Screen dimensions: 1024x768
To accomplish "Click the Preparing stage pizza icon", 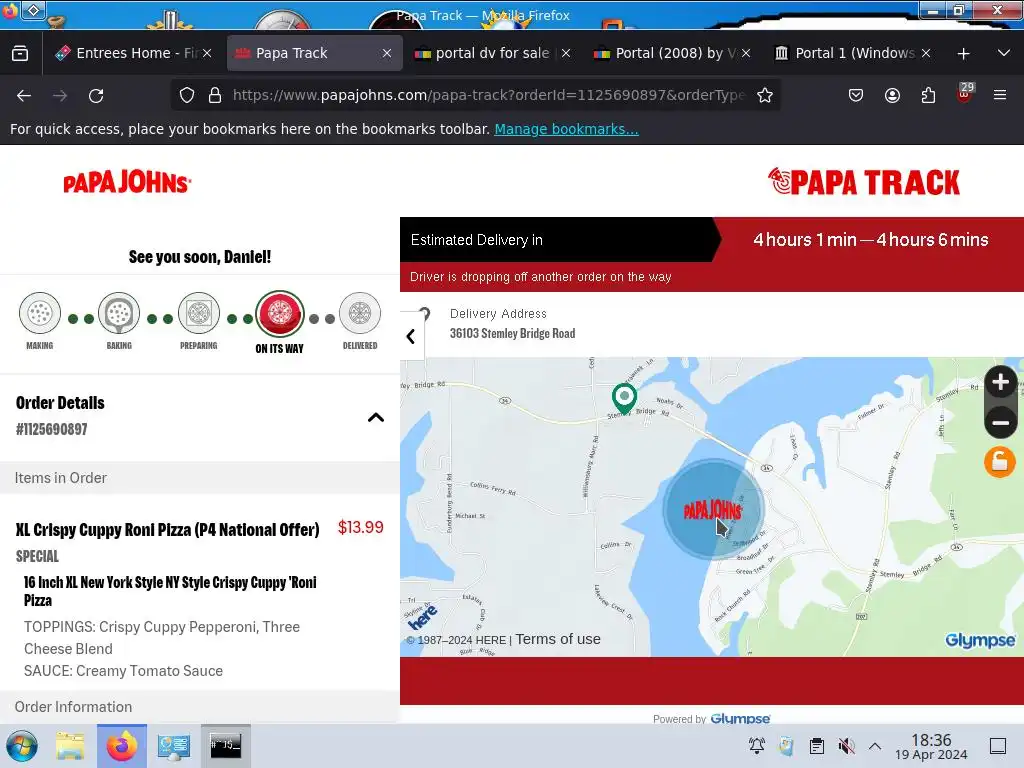I will tap(199, 313).
